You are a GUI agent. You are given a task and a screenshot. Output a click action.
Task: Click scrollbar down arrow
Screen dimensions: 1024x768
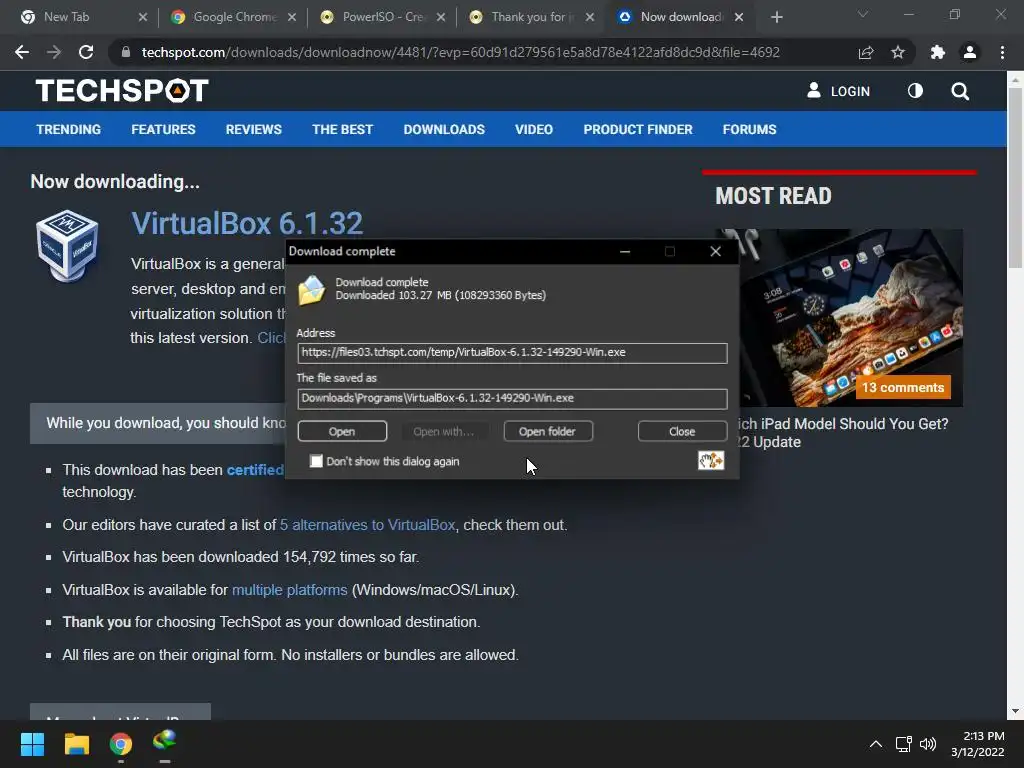pos(1015,711)
